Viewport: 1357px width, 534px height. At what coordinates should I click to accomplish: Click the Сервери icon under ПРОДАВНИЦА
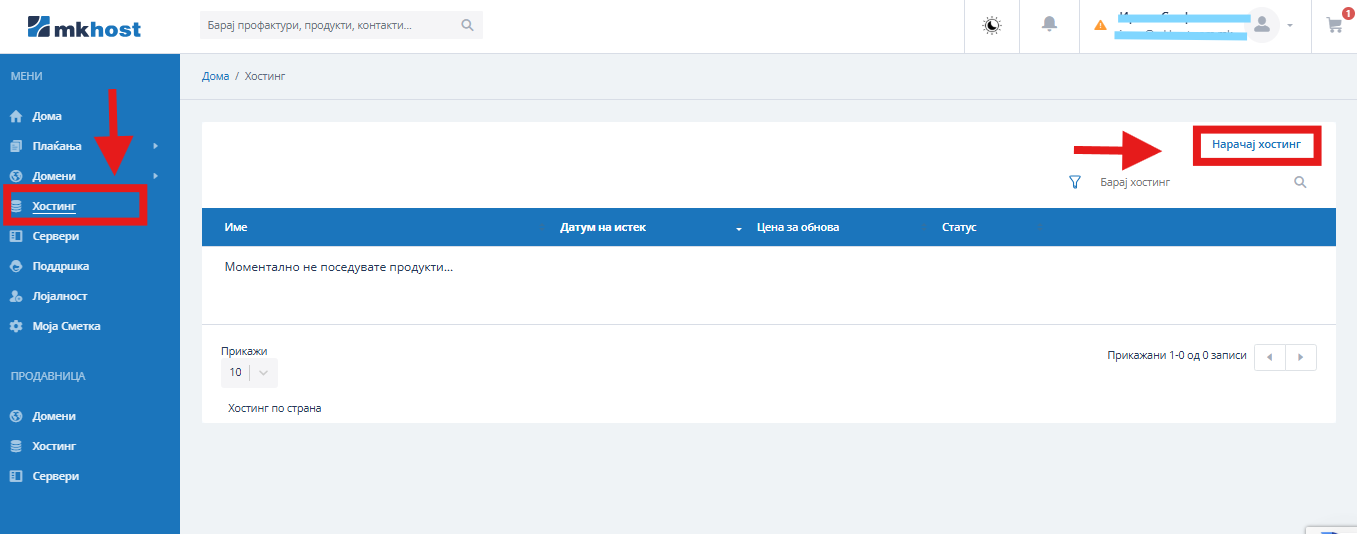tap(16, 476)
